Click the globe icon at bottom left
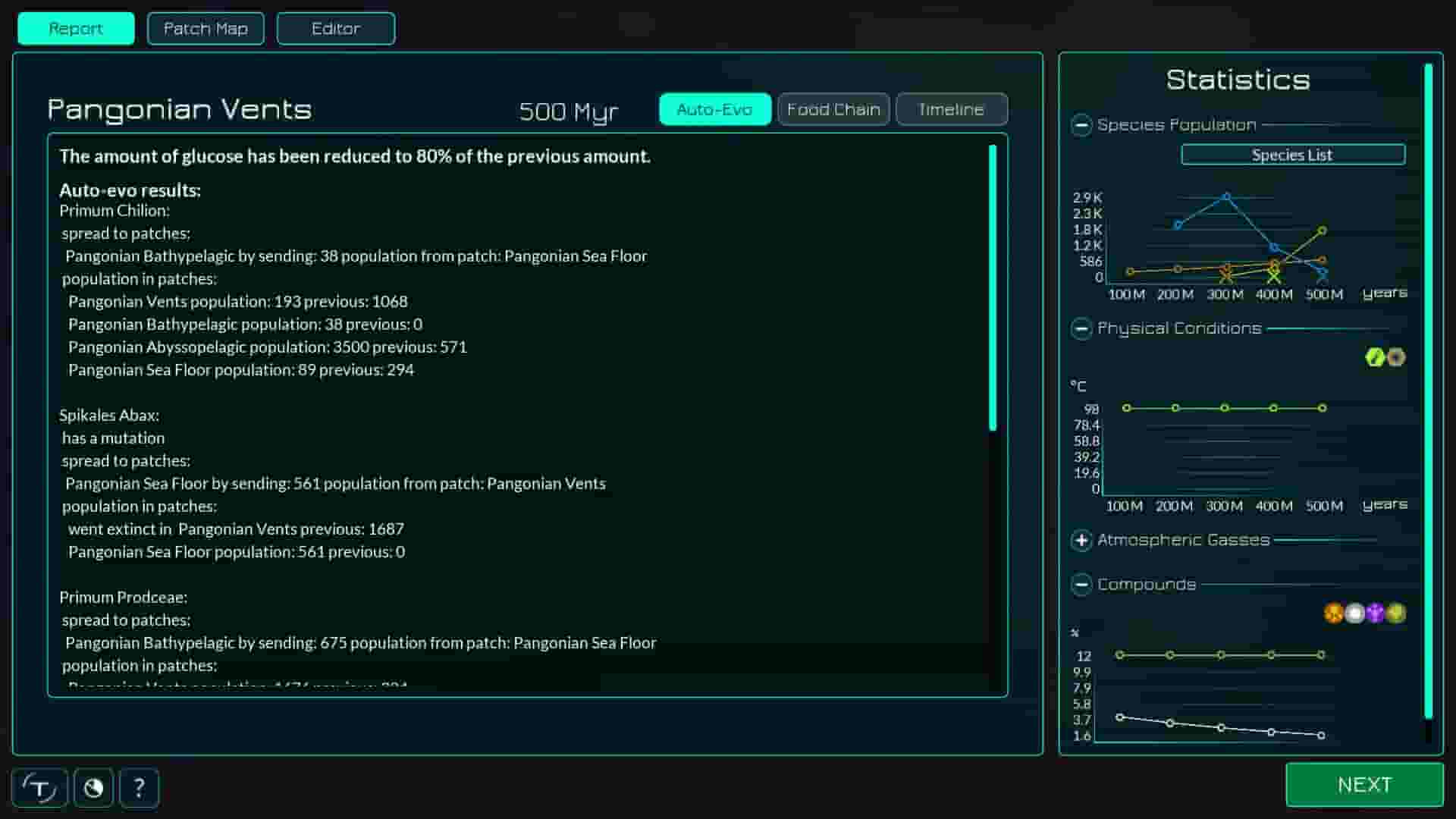 click(x=93, y=788)
